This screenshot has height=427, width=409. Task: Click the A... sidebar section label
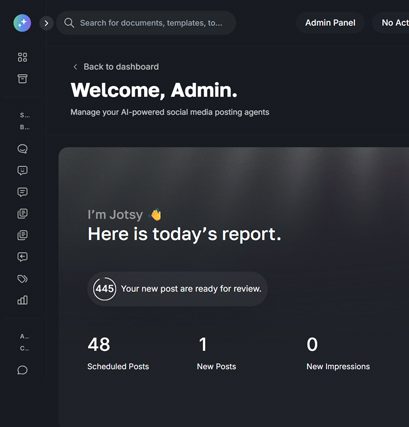(24, 337)
